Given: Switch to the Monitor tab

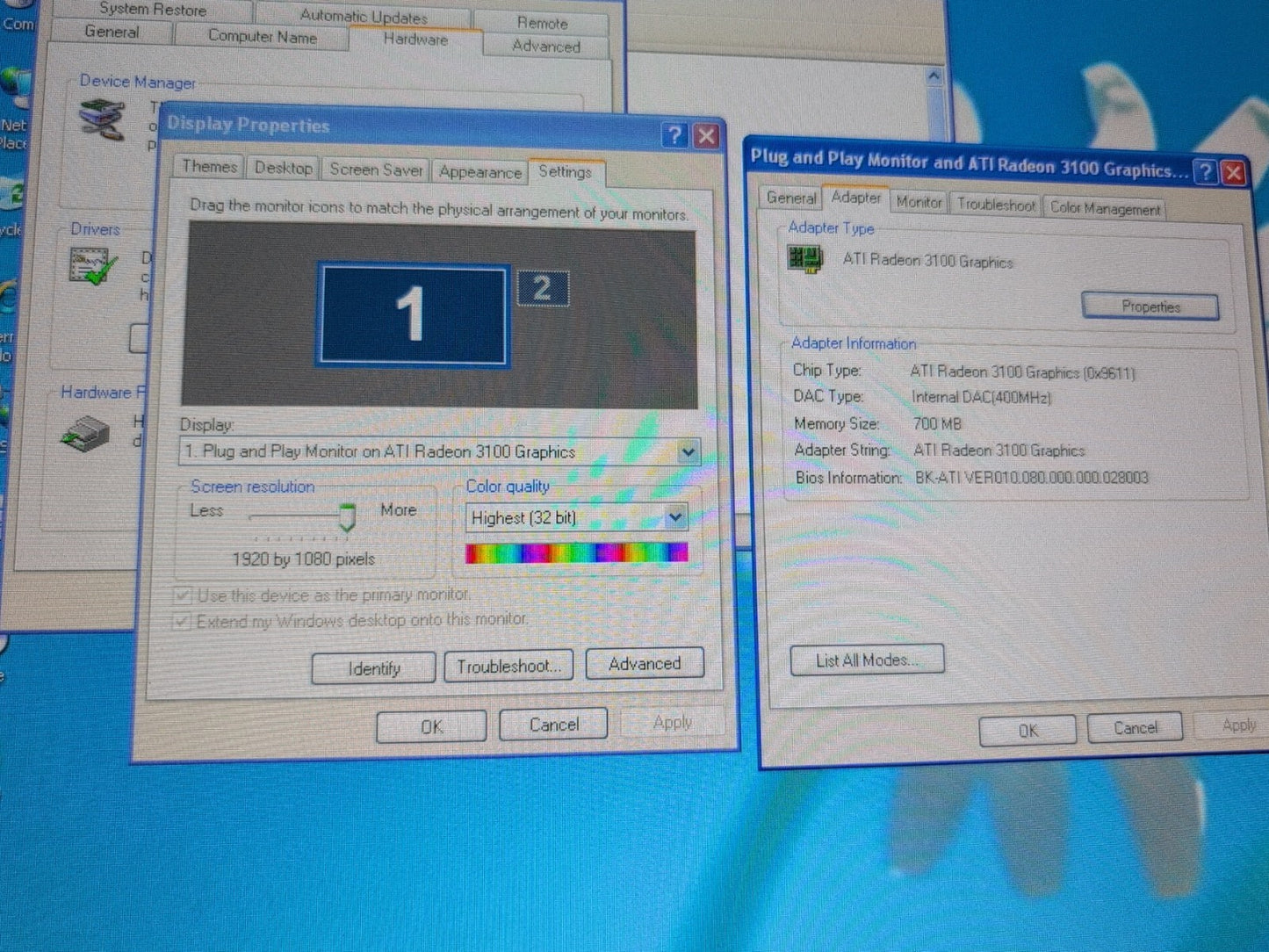Looking at the screenshot, I should pyautogui.click(x=919, y=202).
